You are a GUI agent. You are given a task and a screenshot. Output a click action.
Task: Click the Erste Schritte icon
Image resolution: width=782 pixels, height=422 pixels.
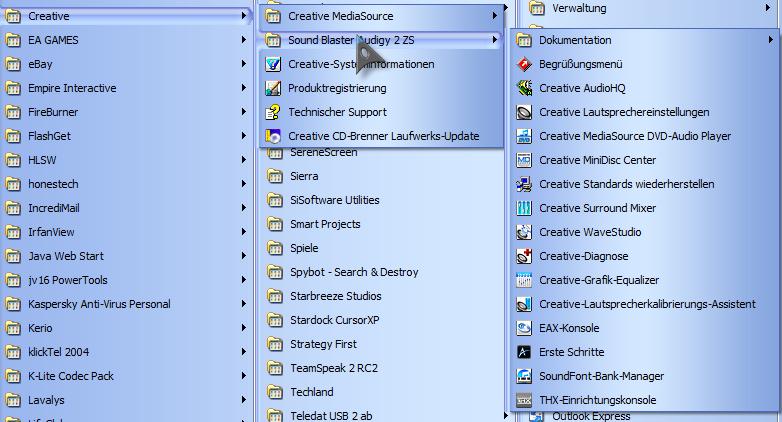[x=524, y=352]
